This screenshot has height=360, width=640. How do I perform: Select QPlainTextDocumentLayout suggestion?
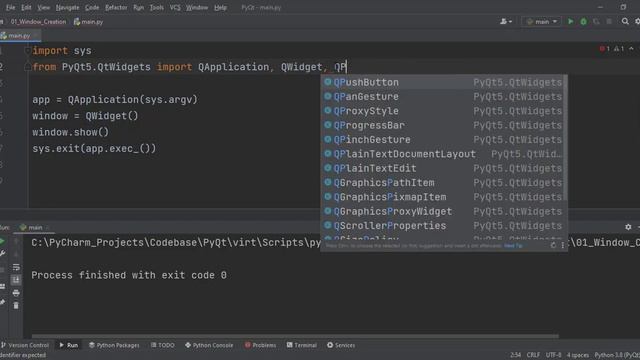[x=443, y=154]
